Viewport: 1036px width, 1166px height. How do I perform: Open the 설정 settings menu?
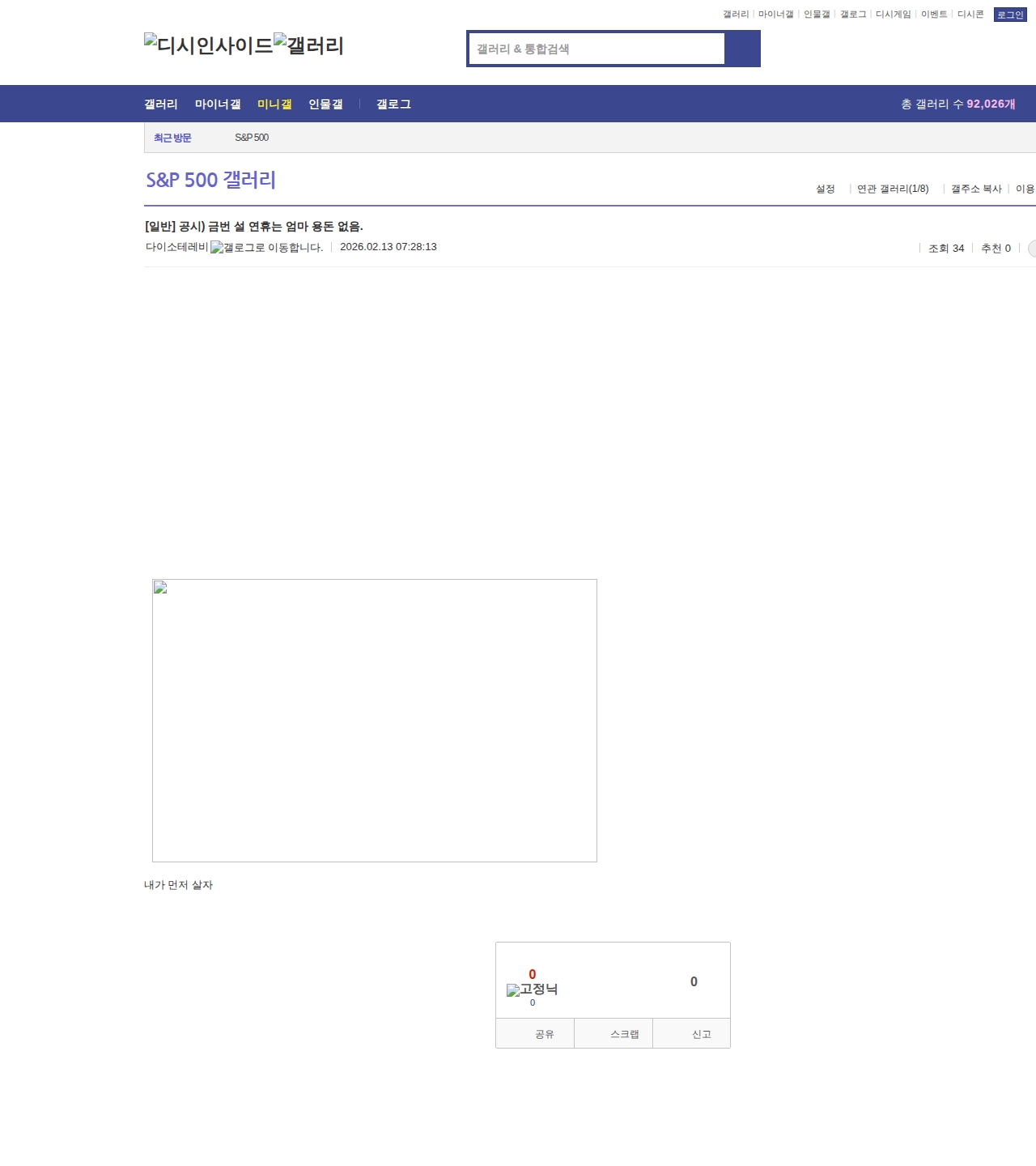pyautogui.click(x=825, y=189)
